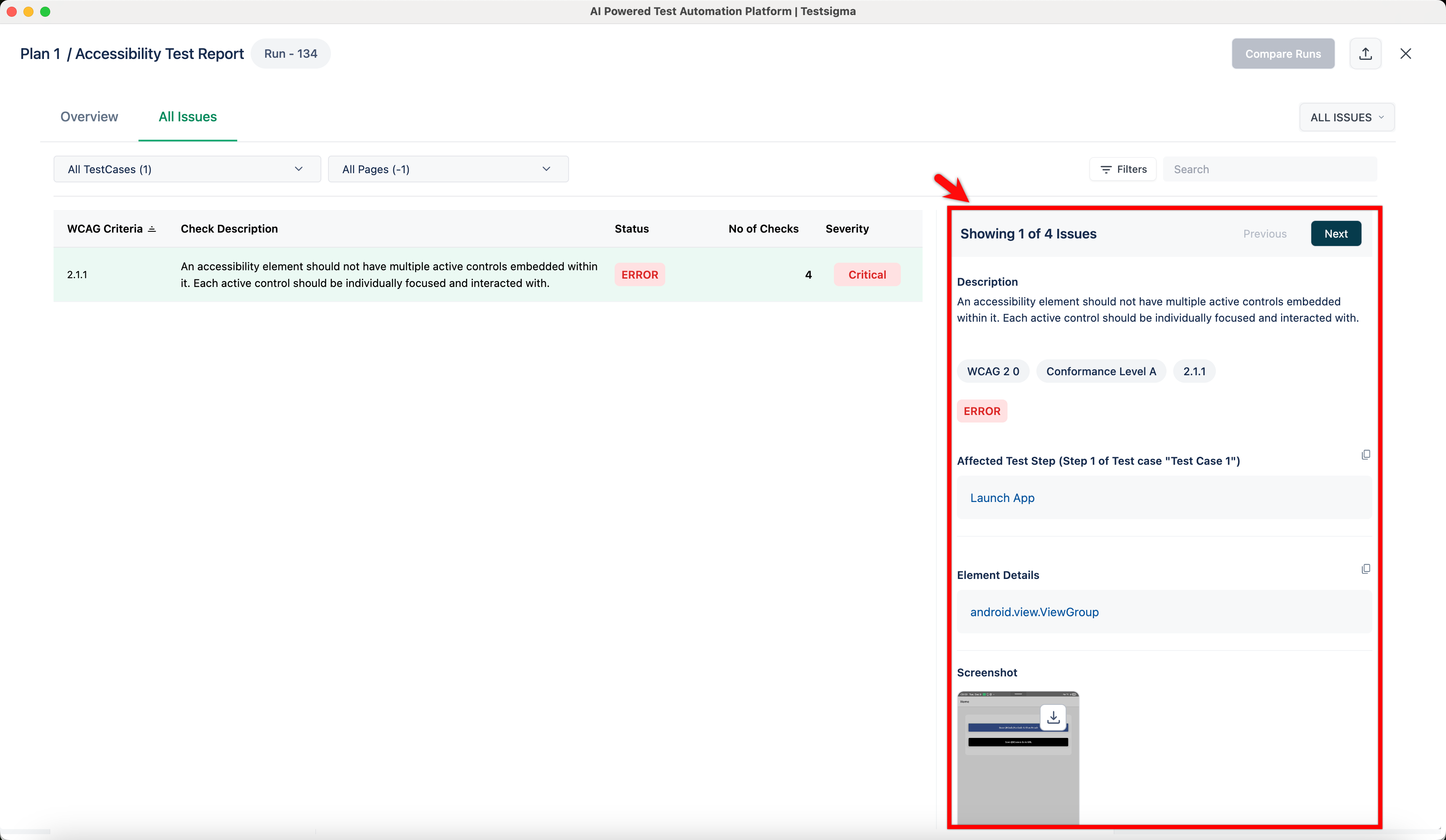This screenshot has height=840, width=1446.
Task: Click the Compare Runs button
Action: click(1283, 54)
